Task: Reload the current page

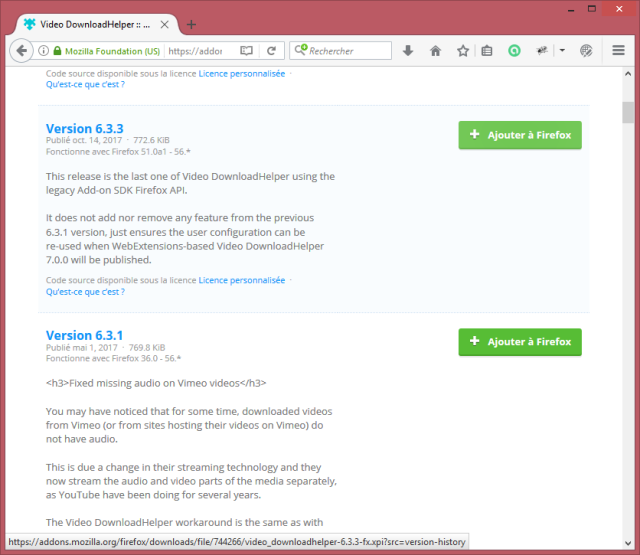Action: point(271,51)
